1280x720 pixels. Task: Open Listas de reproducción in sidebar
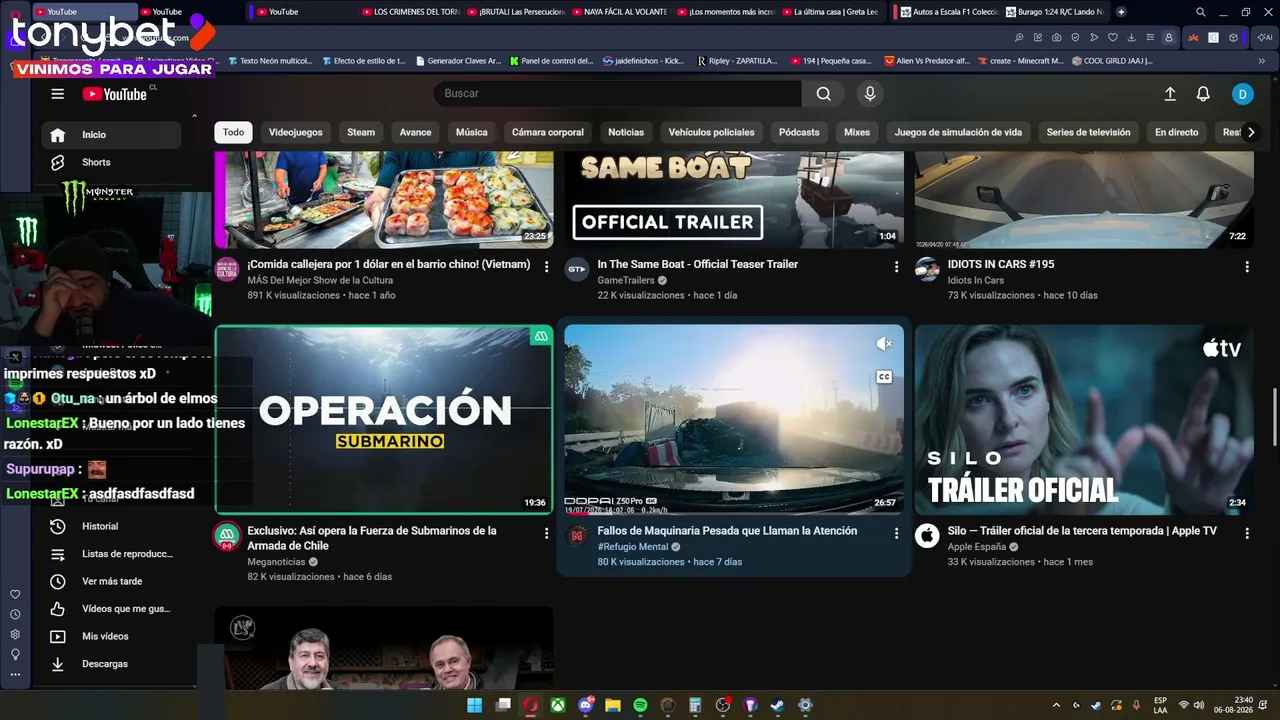coord(112,554)
